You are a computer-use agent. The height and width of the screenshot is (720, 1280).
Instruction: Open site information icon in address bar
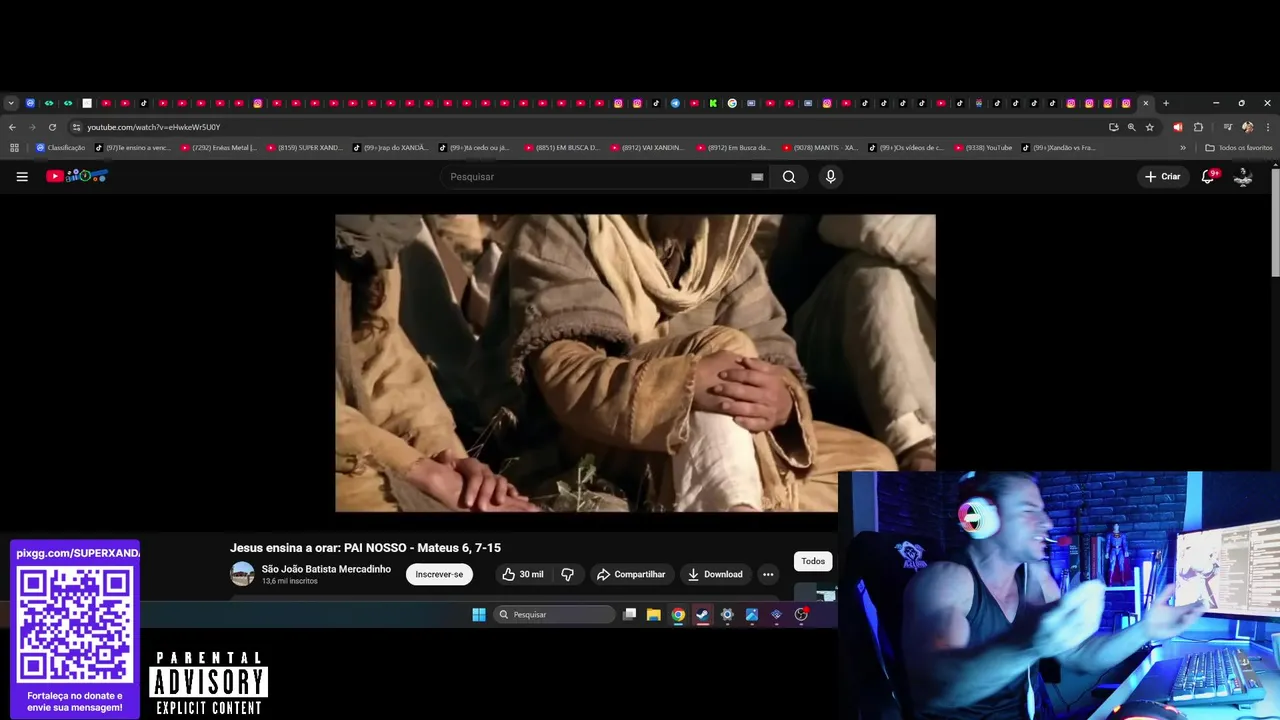tap(76, 127)
